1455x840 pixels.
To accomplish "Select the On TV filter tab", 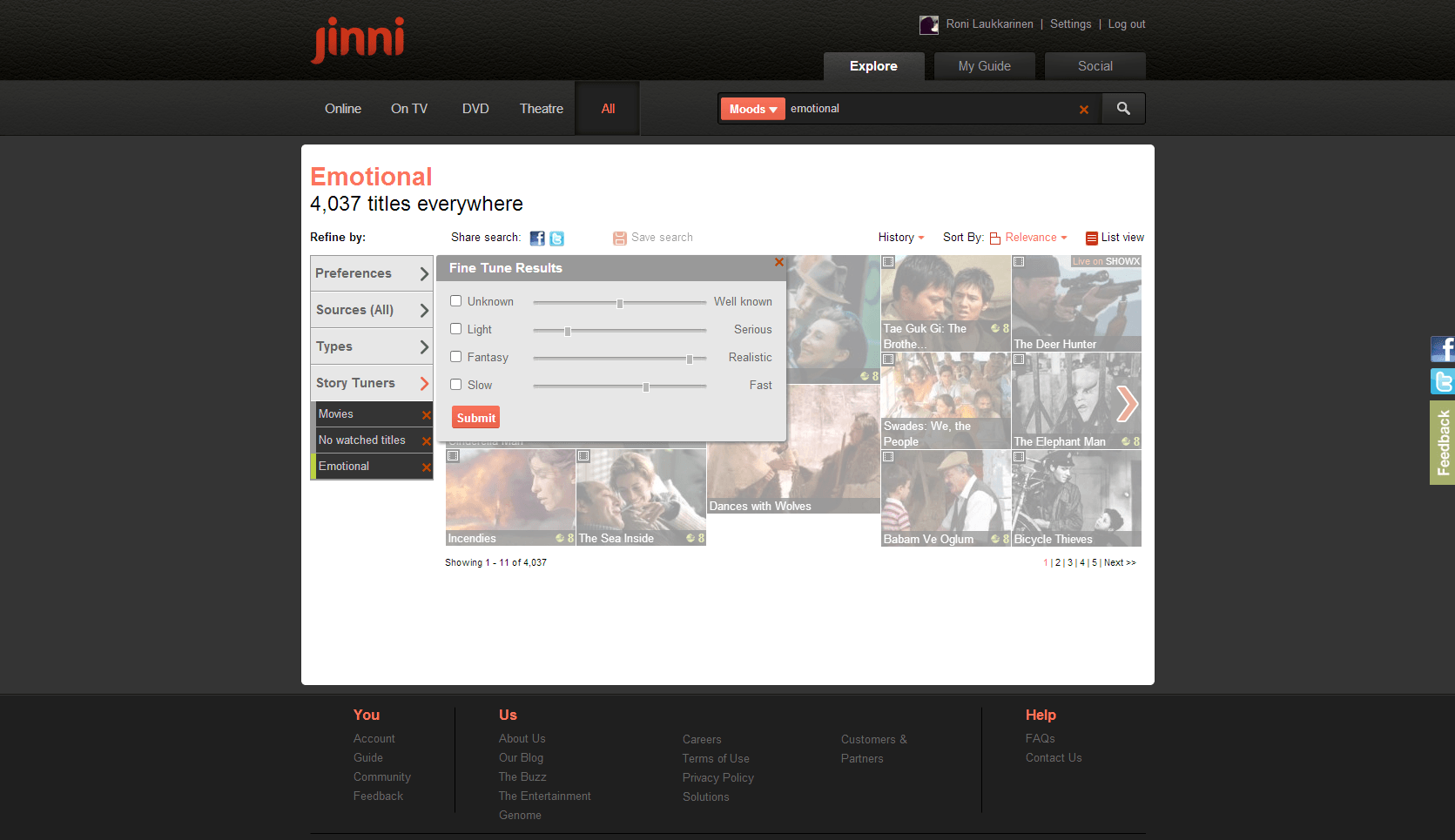I will (409, 109).
